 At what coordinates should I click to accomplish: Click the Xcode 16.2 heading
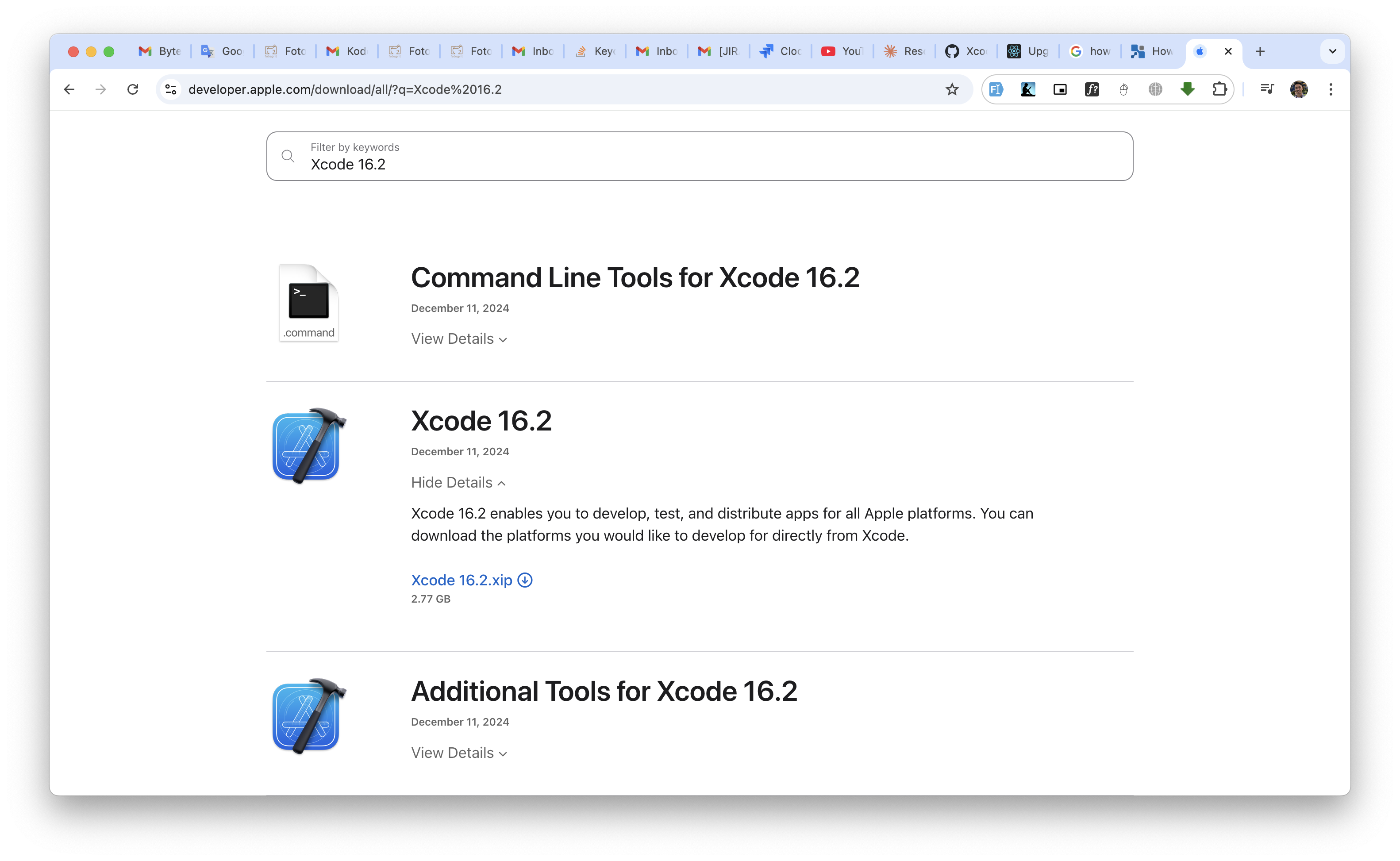pyautogui.click(x=481, y=421)
